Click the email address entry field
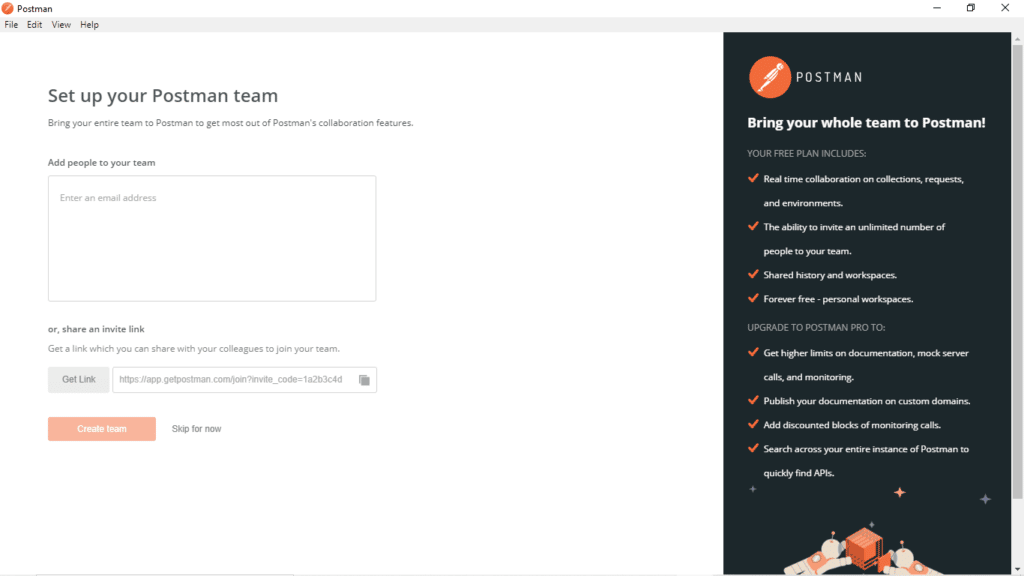This screenshot has width=1024, height=576. [x=212, y=238]
